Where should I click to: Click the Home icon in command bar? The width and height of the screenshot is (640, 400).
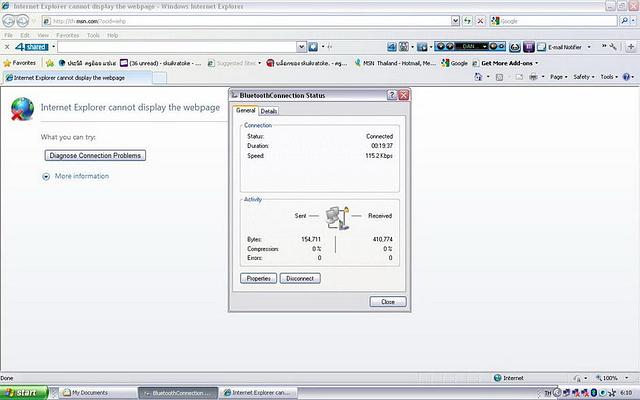pyautogui.click(x=478, y=77)
